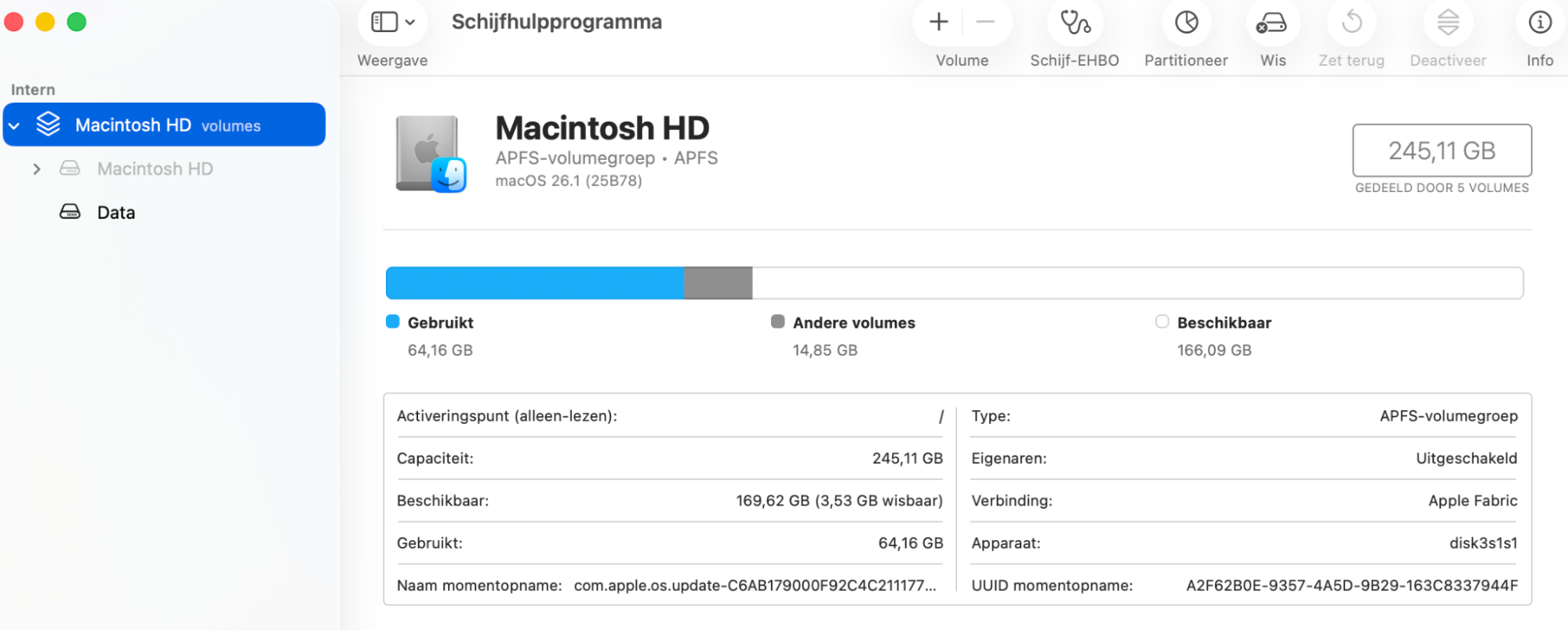The height and width of the screenshot is (631, 1568).
Task: Click the Macintosh HD drive thumbnail icon
Action: click(x=427, y=154)
